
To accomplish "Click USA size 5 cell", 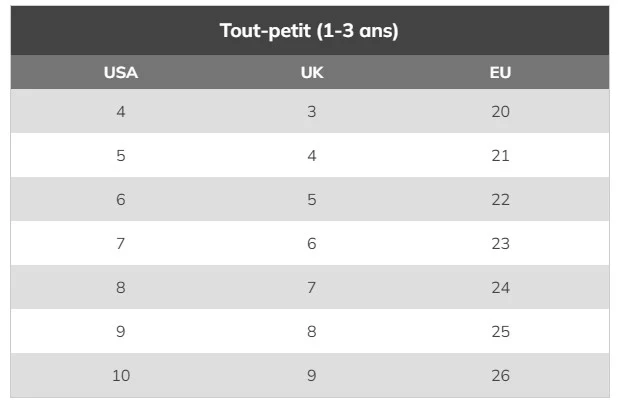I will pyautogui.click(x=121, y=156).
